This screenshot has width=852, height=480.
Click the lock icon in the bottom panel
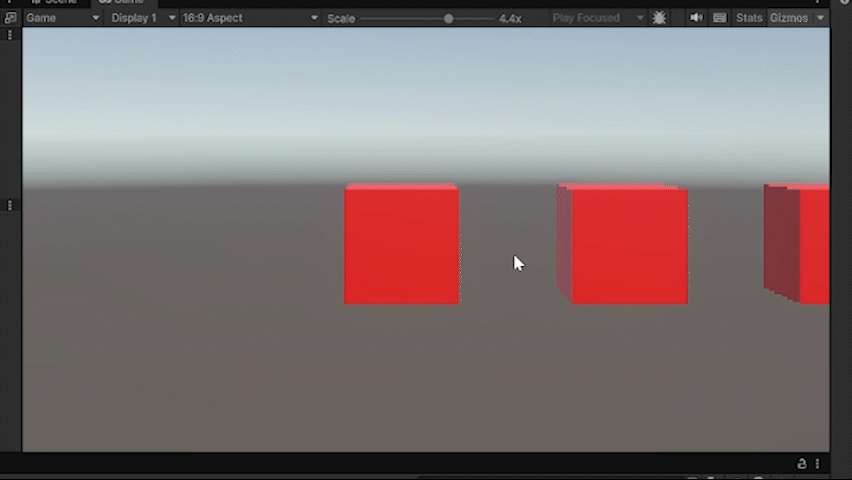click(x=801, y=464)
